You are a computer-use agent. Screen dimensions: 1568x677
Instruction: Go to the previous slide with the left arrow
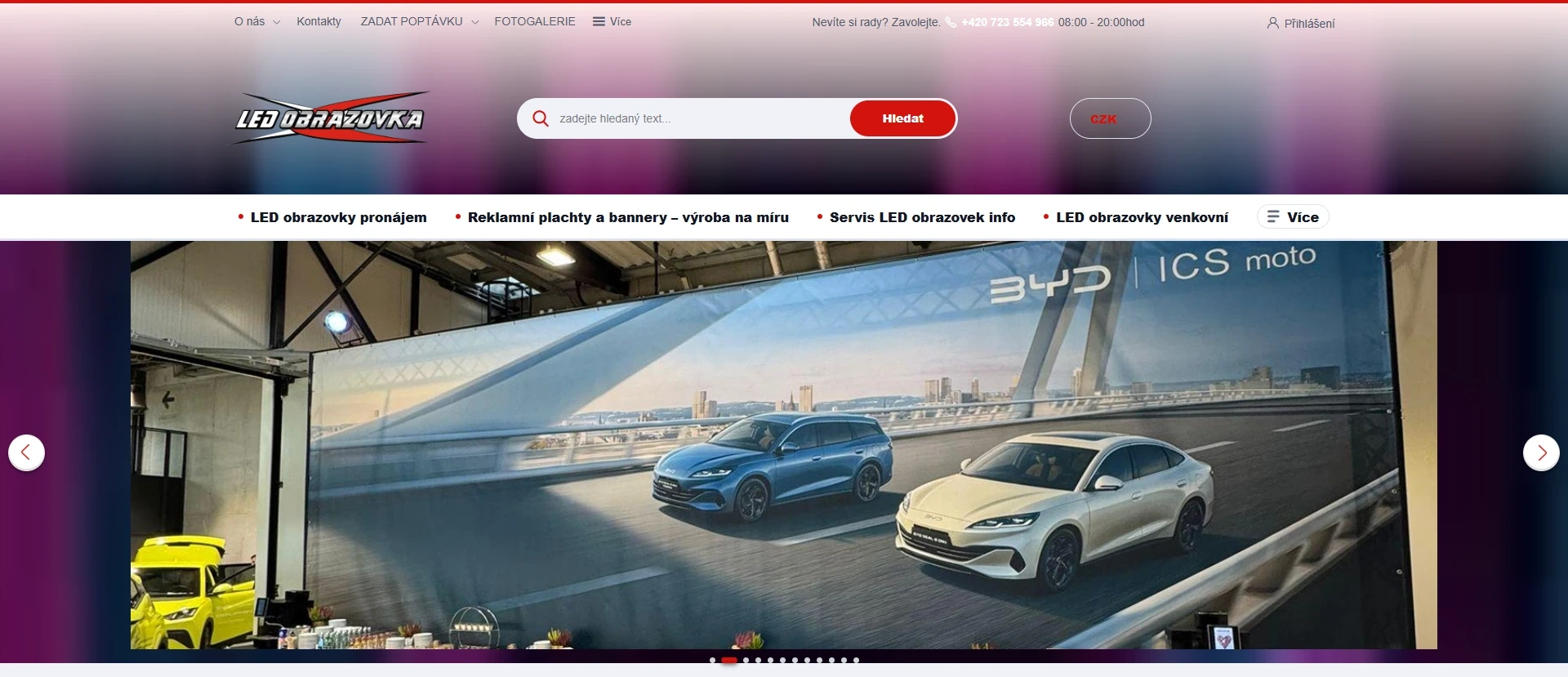[x=26, y=452]
